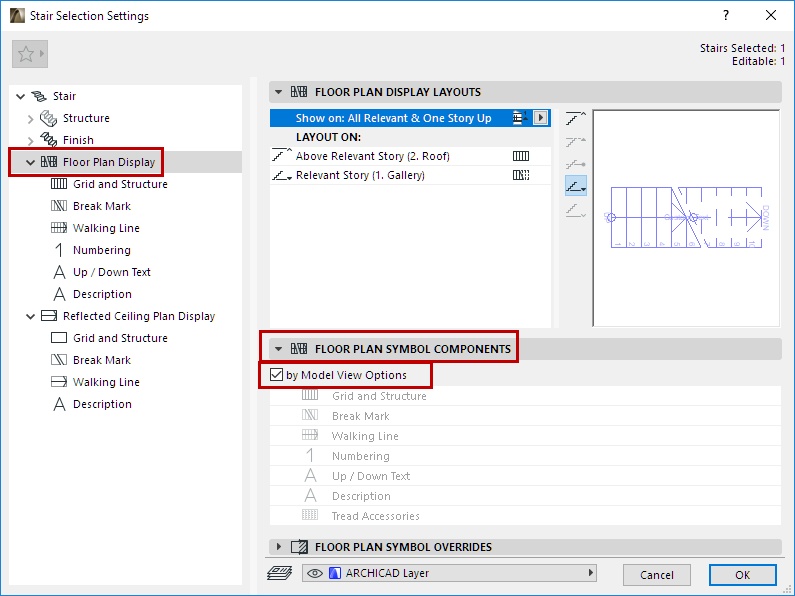Screen dimensions: 795x596
Task: Choose the highlighted relevant story layout icon
Action: click(x=576, y=187)
